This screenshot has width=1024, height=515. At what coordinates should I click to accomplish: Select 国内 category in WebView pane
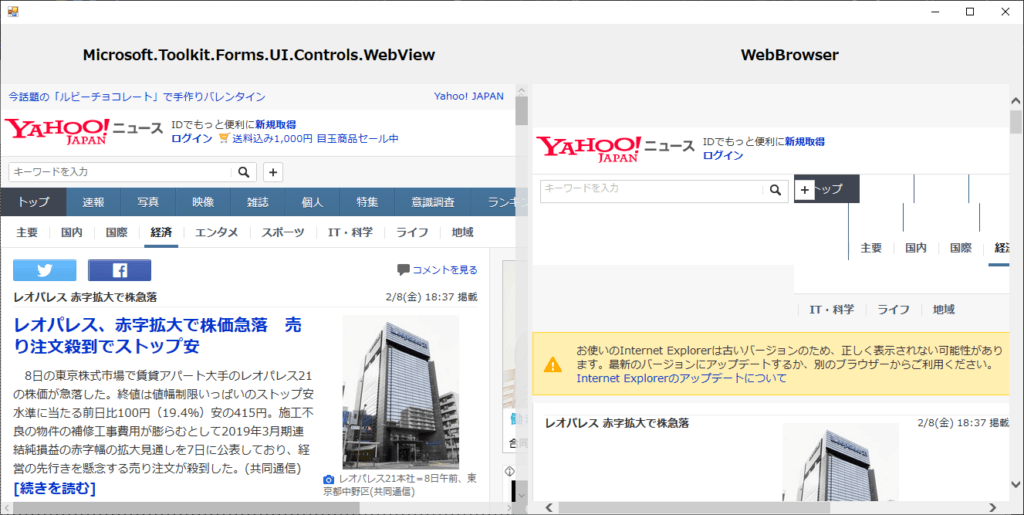[x=72, y=232]
